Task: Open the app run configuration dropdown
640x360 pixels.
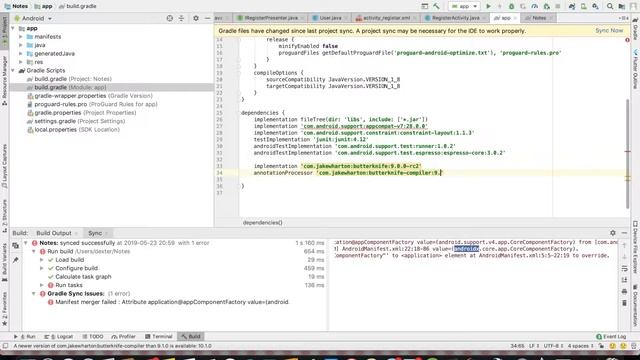Action: pos(464,6)
